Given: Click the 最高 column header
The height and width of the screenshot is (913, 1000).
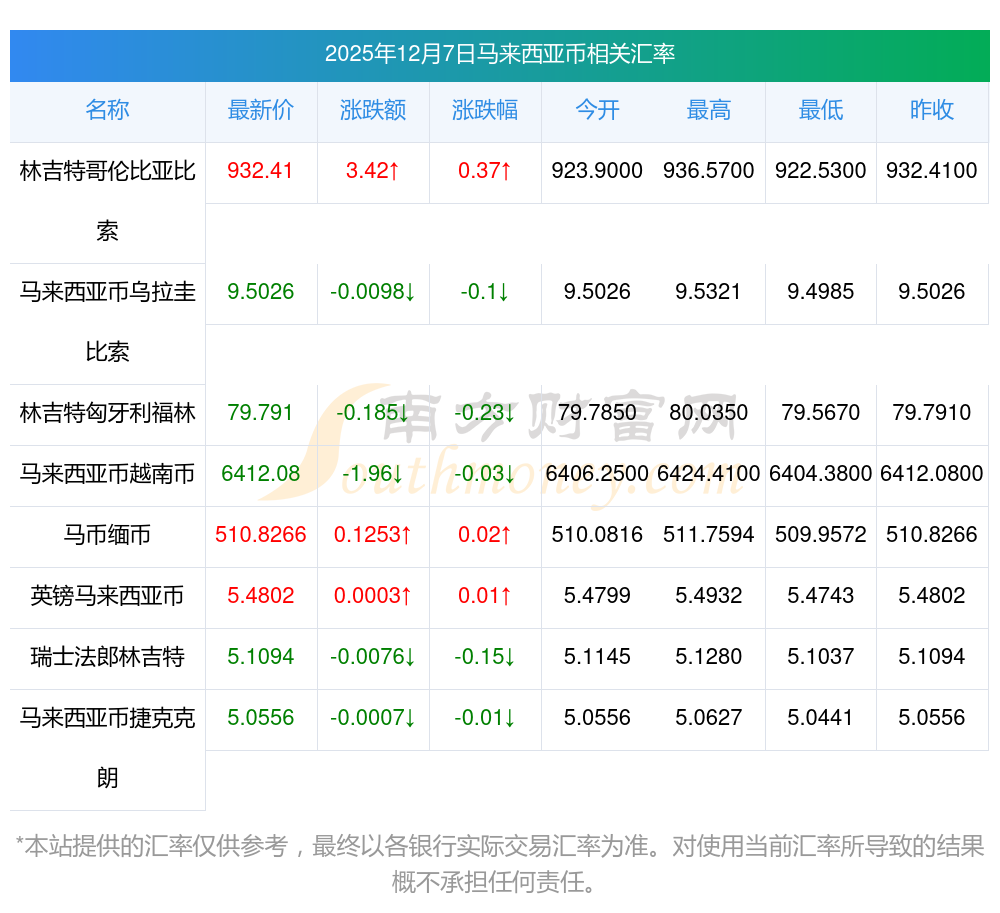Looking at the screenshot, I should coord(708,111).
